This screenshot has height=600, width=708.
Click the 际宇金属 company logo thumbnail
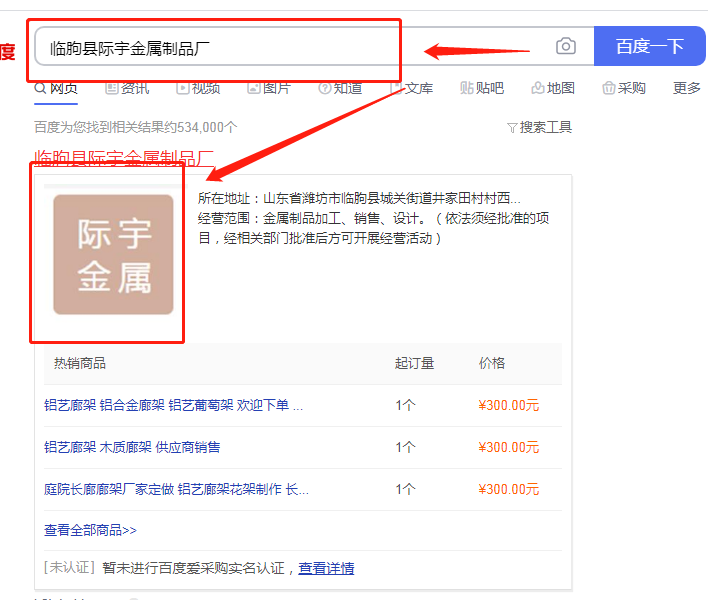pos(113,254)
